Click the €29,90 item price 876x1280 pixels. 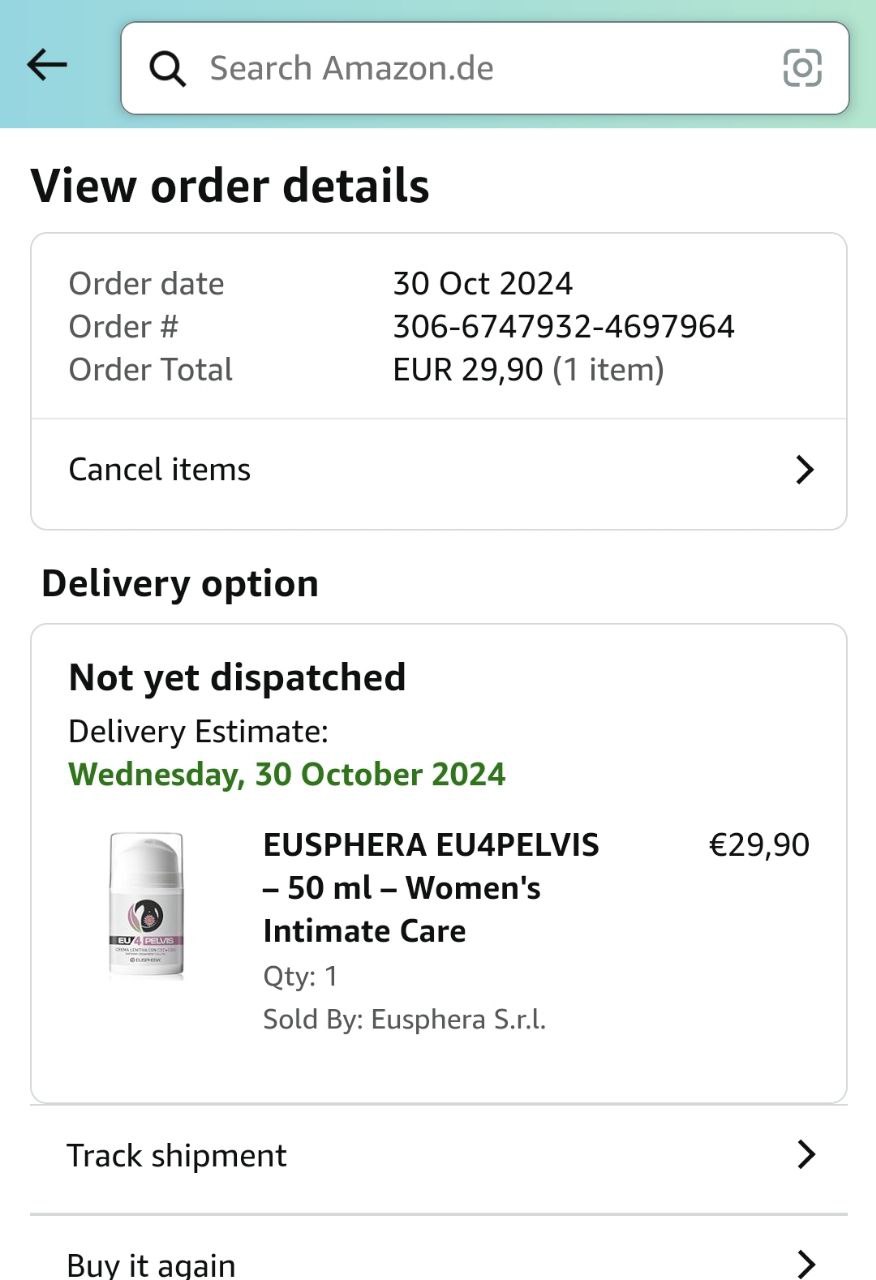point(759,845)
